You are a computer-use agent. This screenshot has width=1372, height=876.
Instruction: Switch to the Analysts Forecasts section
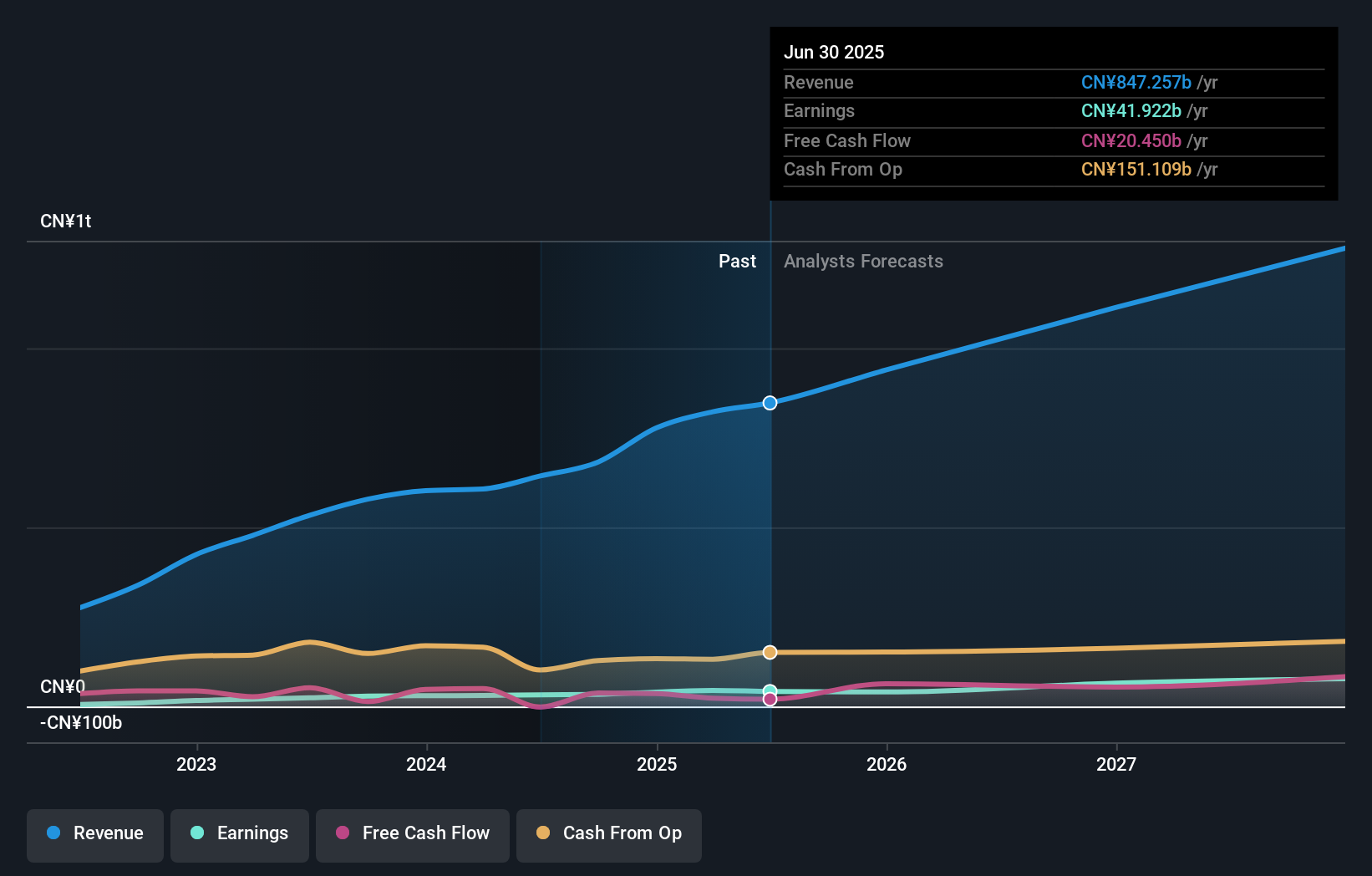point(863,261)
